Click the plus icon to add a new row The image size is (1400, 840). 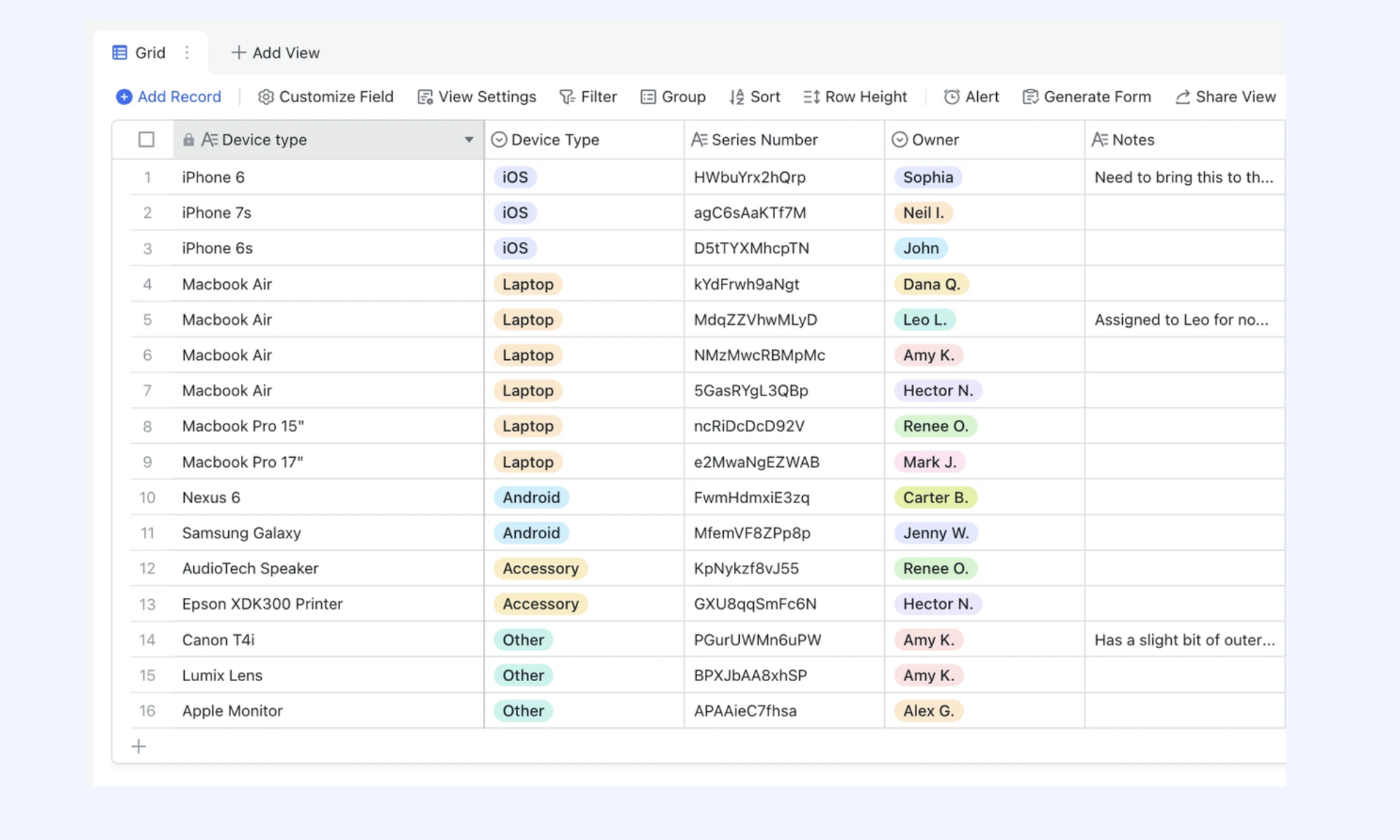[139, 746]
